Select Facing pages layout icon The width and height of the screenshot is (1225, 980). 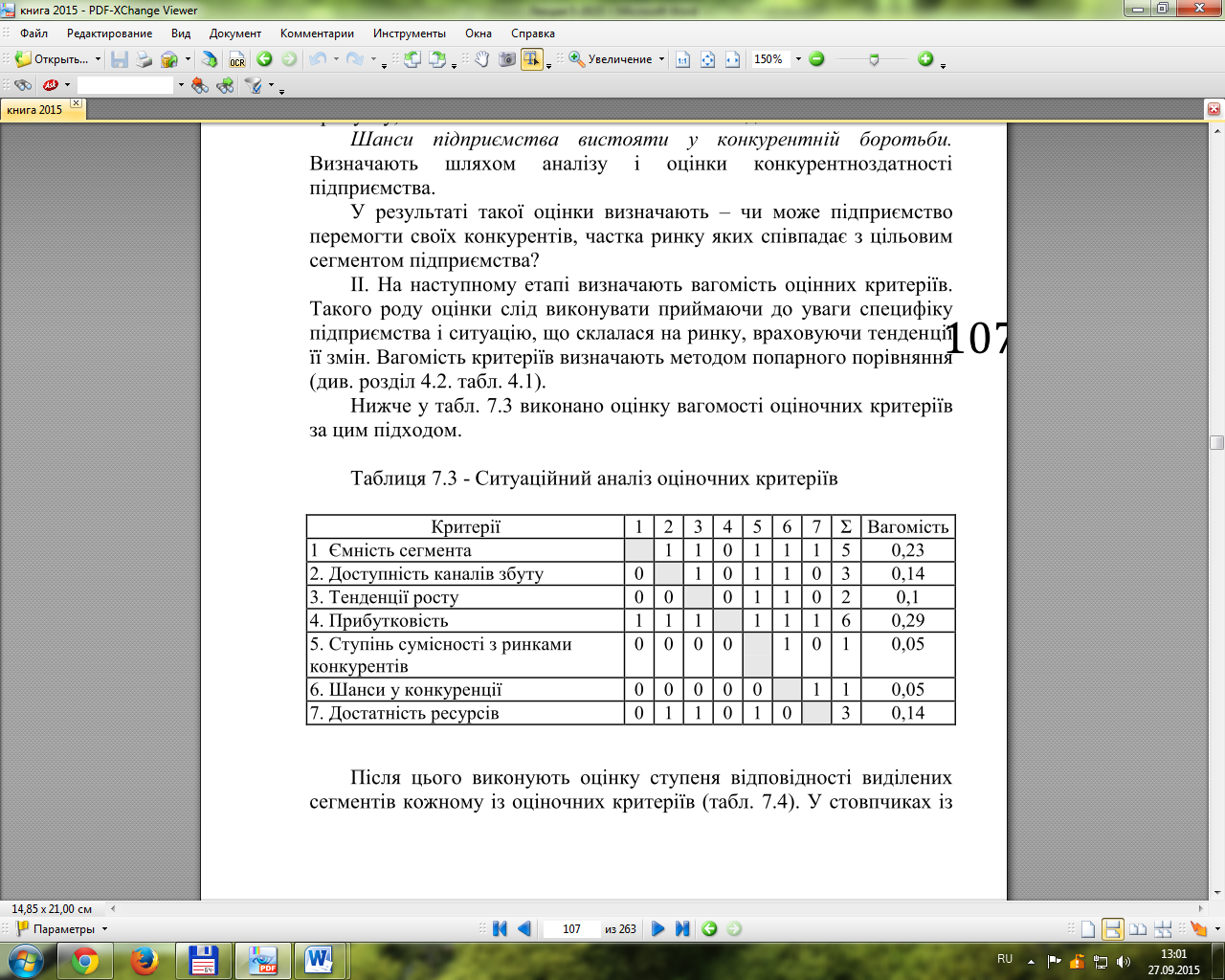pyautogui.click(x=1138, y=928)
